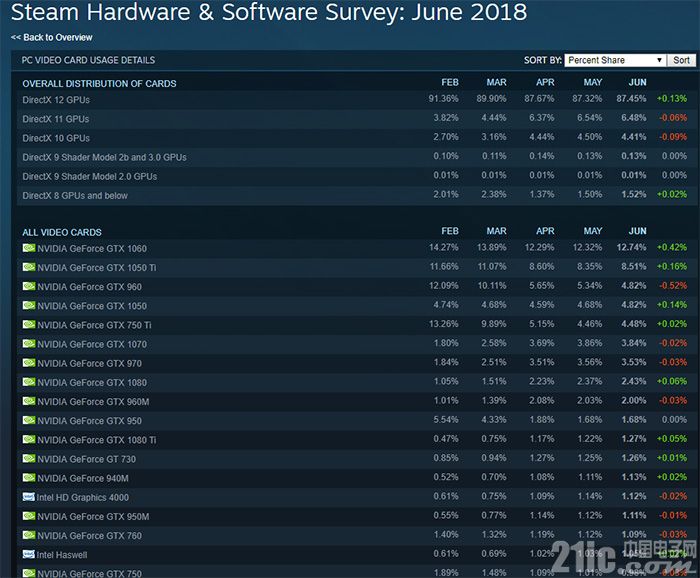
Task: Select the DirectX 11 GPUs row label
Action: [55, 119]
